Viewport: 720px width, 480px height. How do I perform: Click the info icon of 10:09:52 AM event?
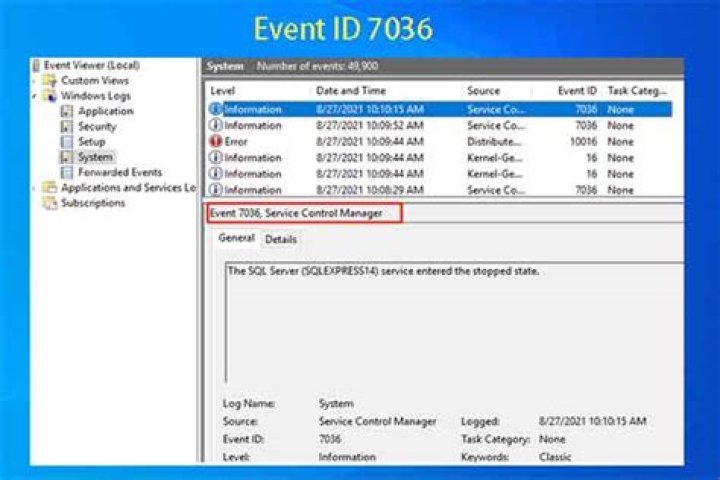(216, 125)
